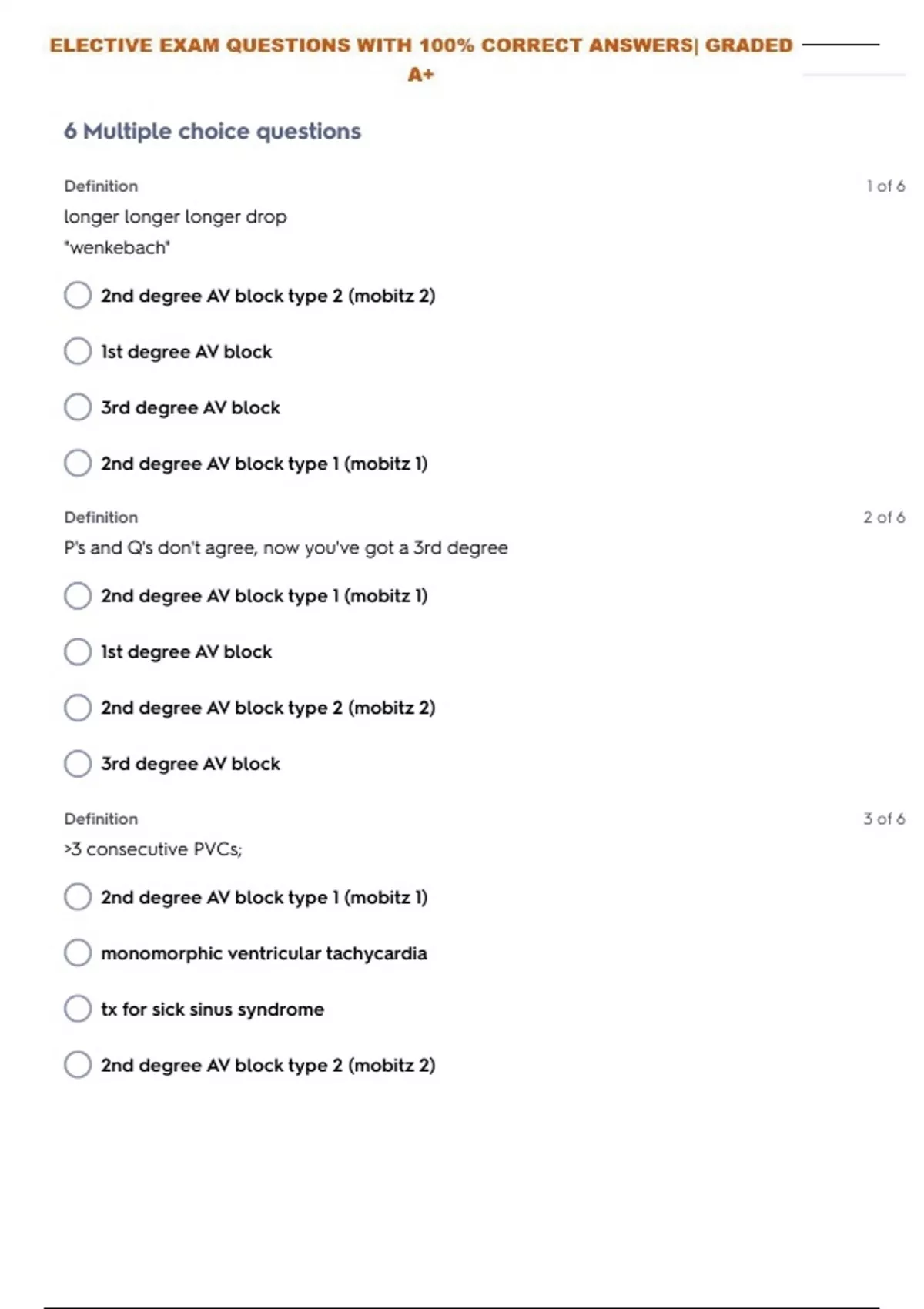Choose '3rd degree AV block' for P's and Q's question

click(x=78, y=764)
